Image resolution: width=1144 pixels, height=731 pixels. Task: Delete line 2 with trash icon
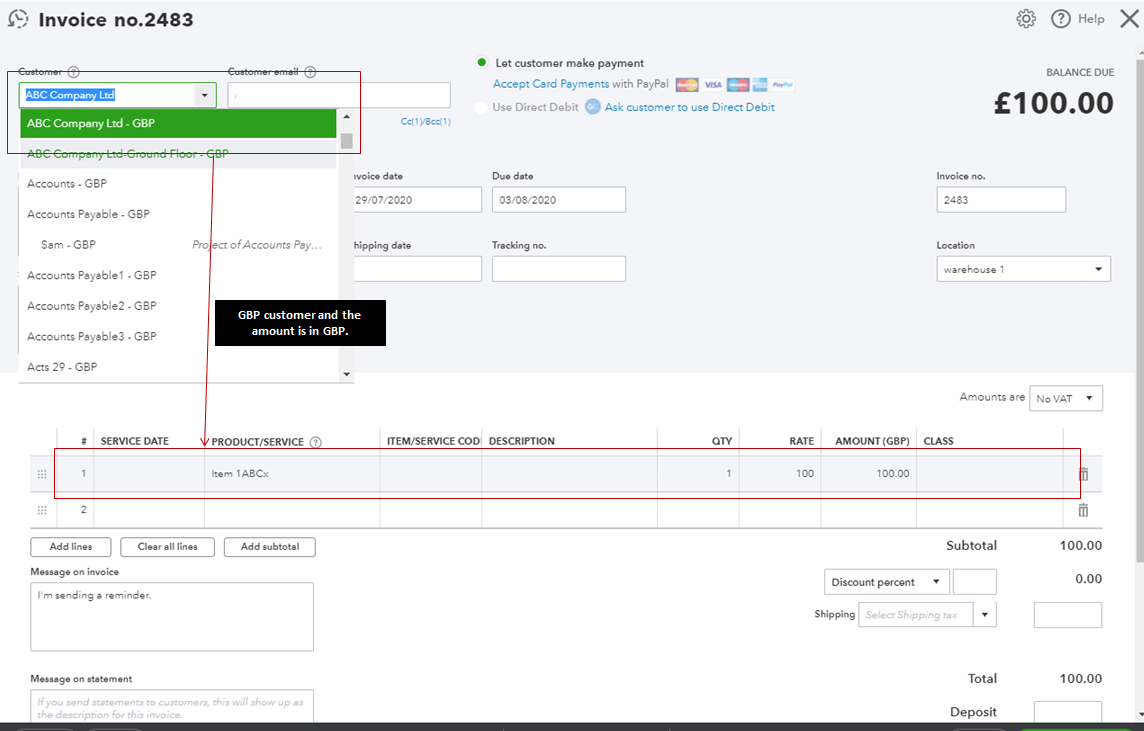[1083, 510]
